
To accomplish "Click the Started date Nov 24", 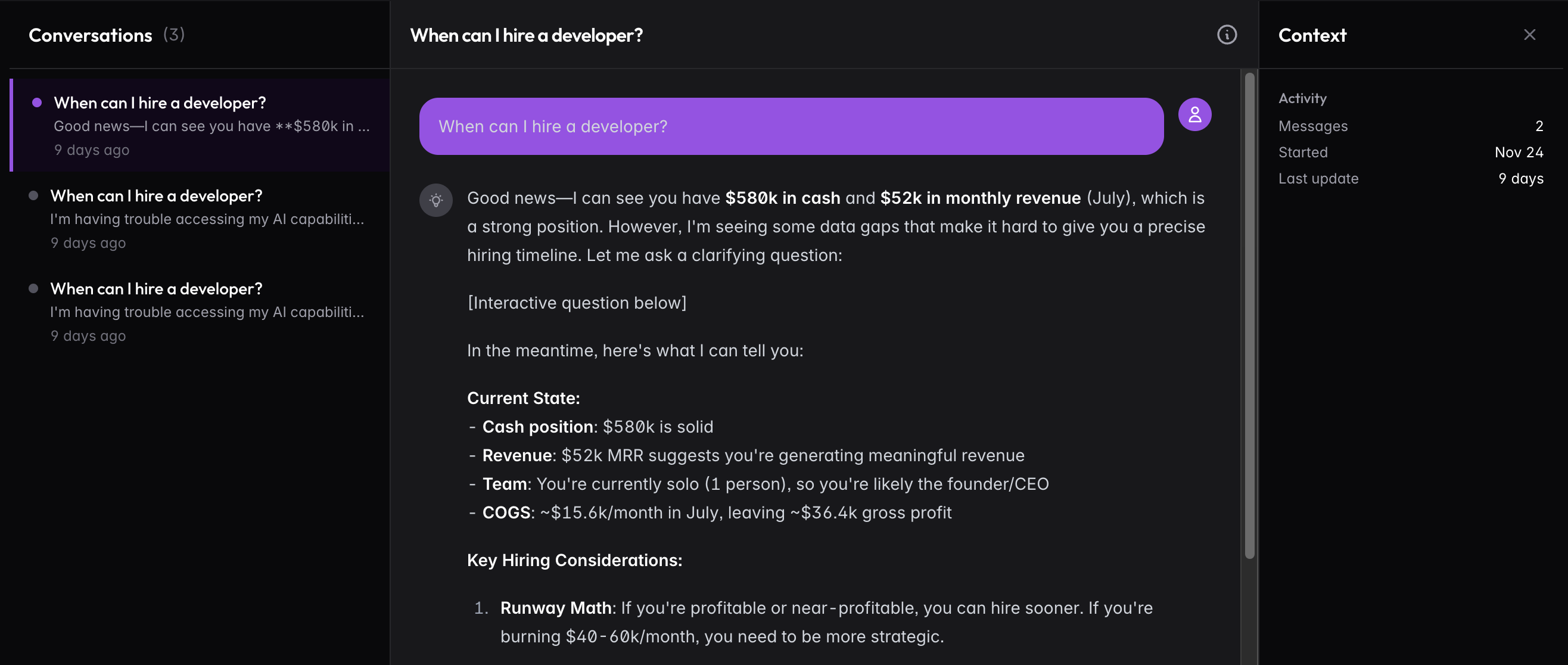I will click(1518, 152).
